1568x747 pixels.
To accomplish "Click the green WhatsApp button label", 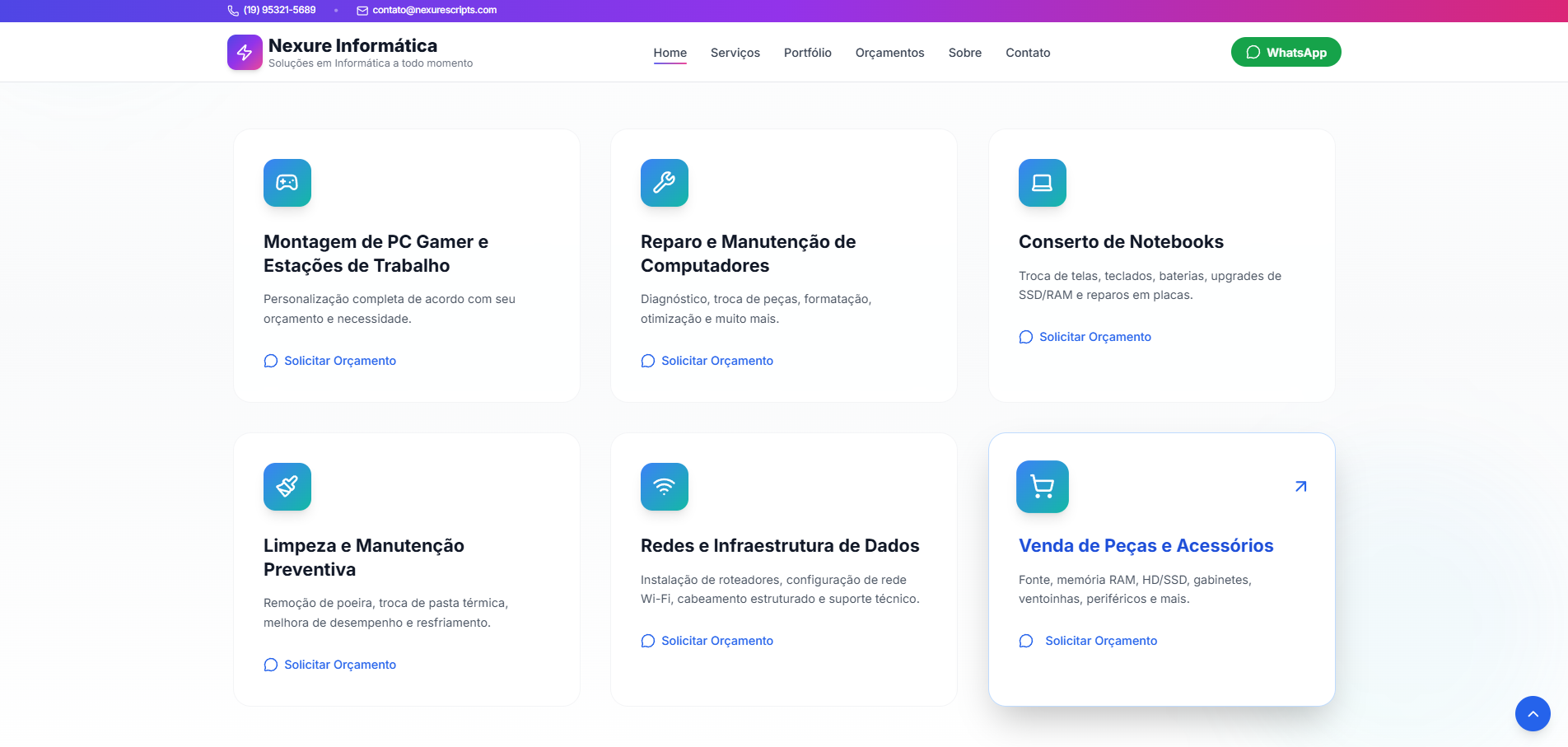I will [1296, 53].
